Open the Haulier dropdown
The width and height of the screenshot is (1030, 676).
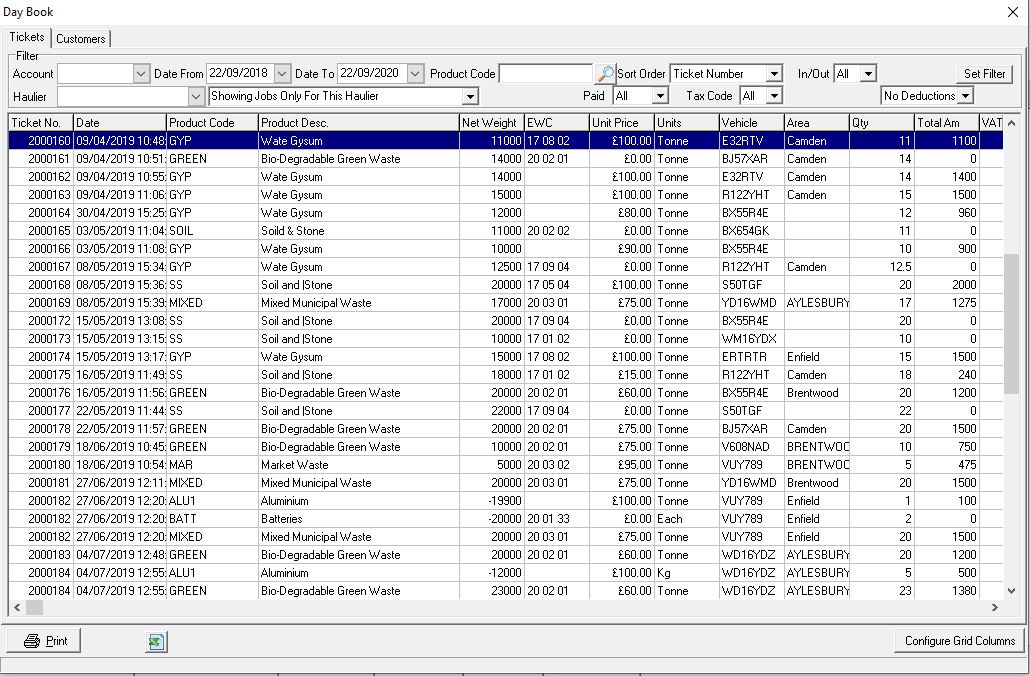(x=194, y=96)
